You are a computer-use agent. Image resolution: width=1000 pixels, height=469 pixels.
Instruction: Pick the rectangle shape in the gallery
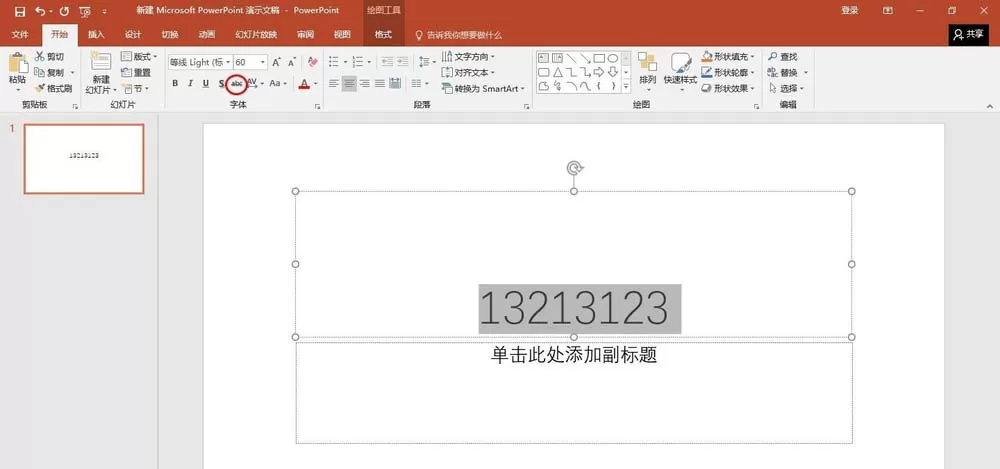[x=599, y=58]
